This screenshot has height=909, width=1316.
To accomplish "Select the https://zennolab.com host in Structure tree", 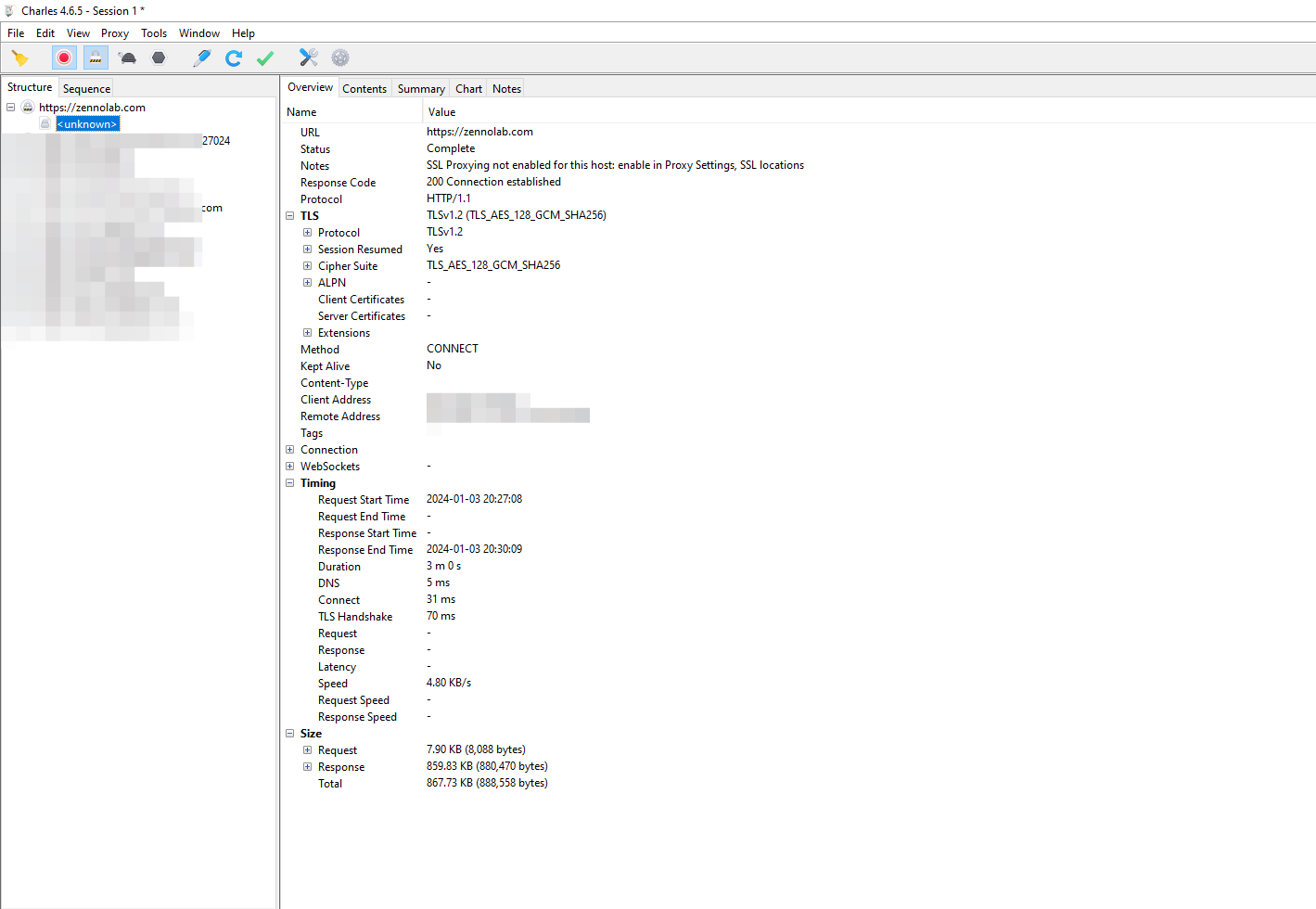I will [92, 108].
